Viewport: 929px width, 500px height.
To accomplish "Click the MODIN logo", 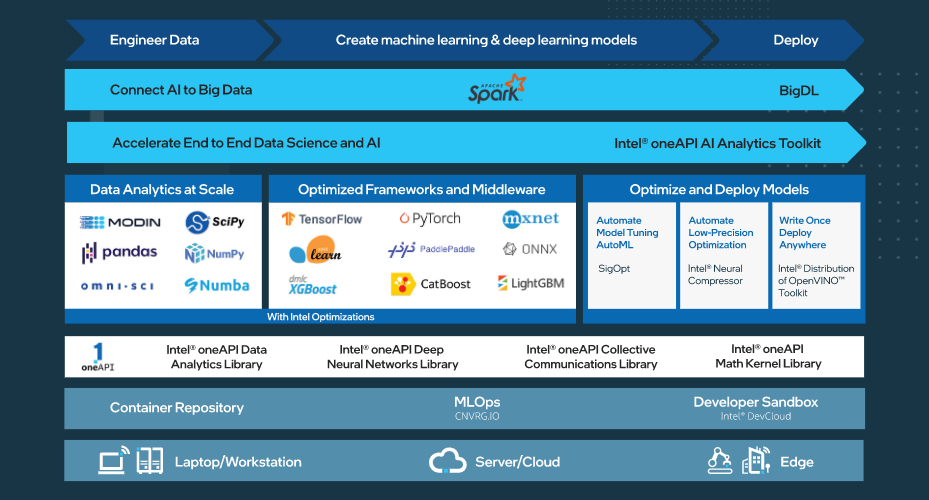I will click(120, 222).
